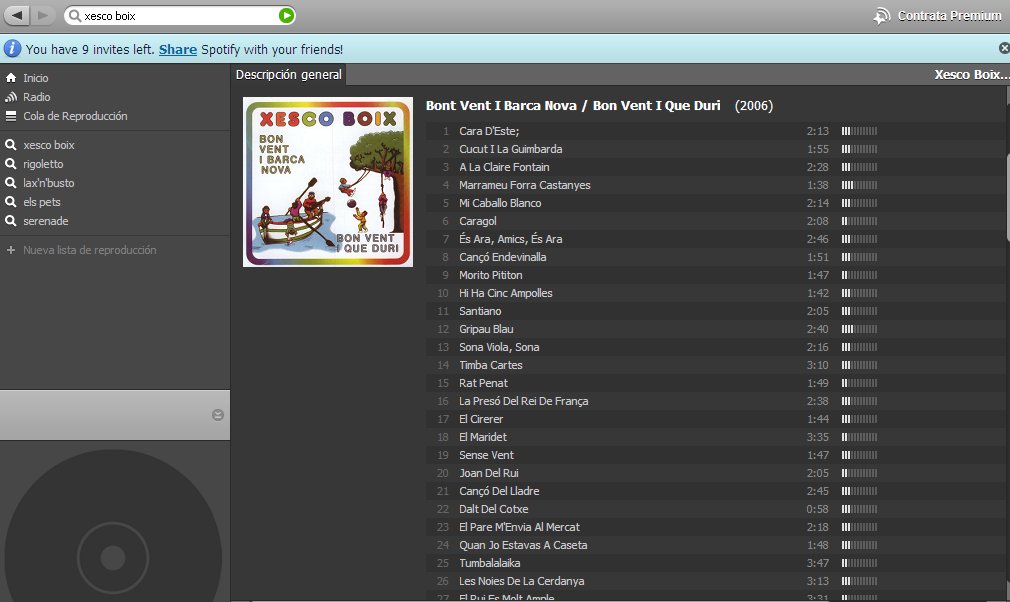Click popularity bar of Gripau Blau

859,329
